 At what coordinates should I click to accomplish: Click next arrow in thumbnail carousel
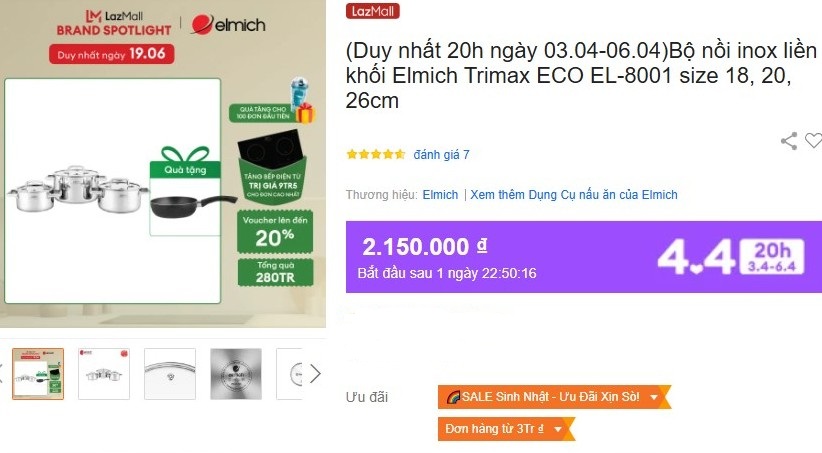[315, 374]
